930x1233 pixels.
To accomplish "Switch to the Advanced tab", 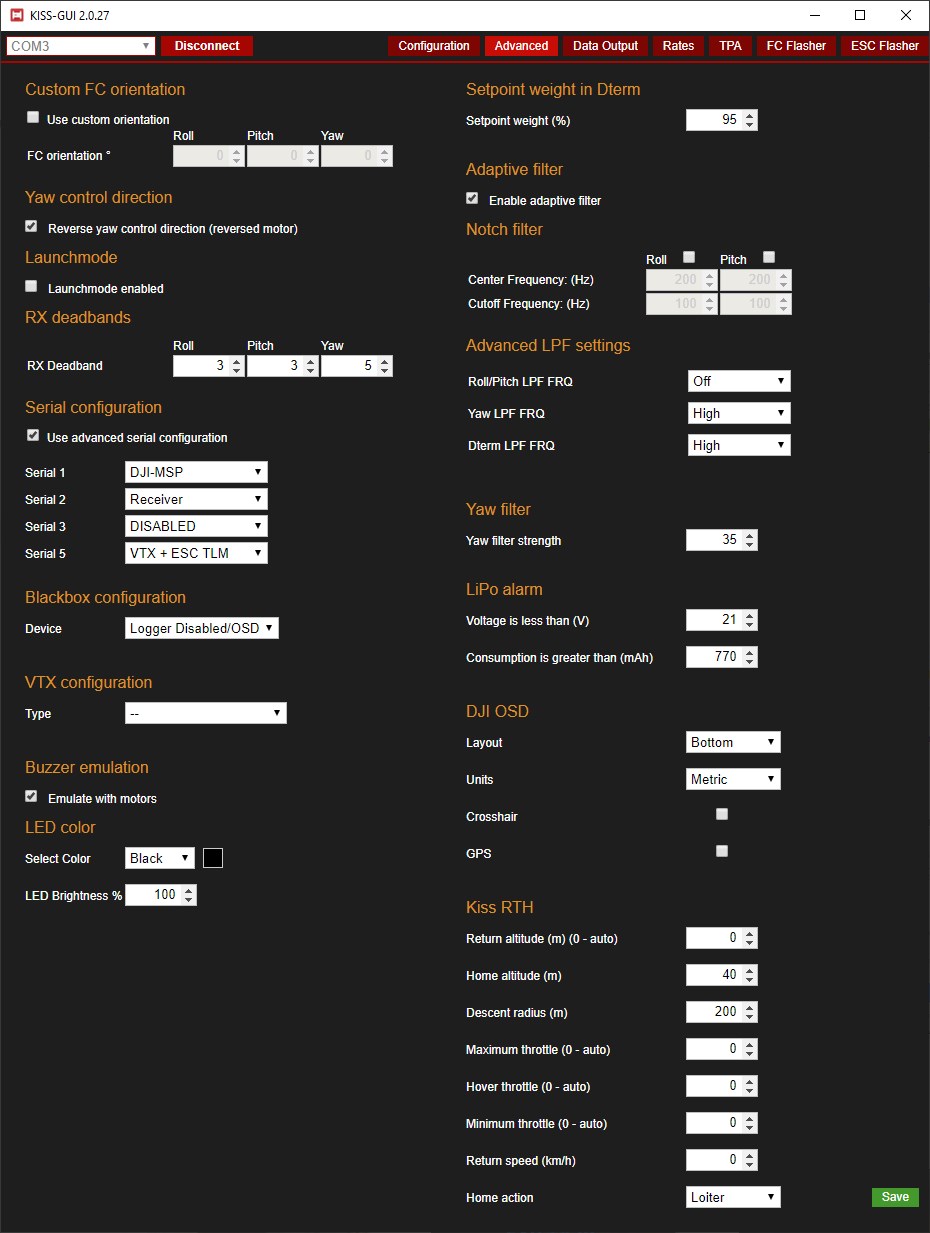I will (x=521, y=46).
